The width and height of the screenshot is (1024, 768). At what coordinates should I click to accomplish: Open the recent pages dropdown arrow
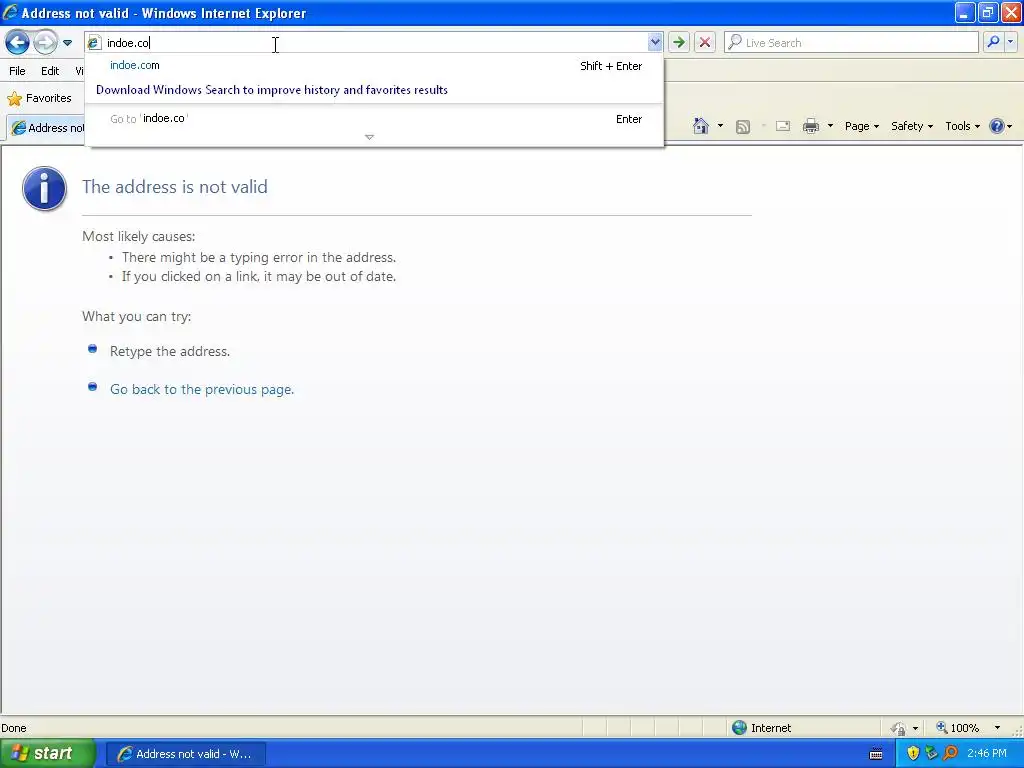tap(67, 43)
